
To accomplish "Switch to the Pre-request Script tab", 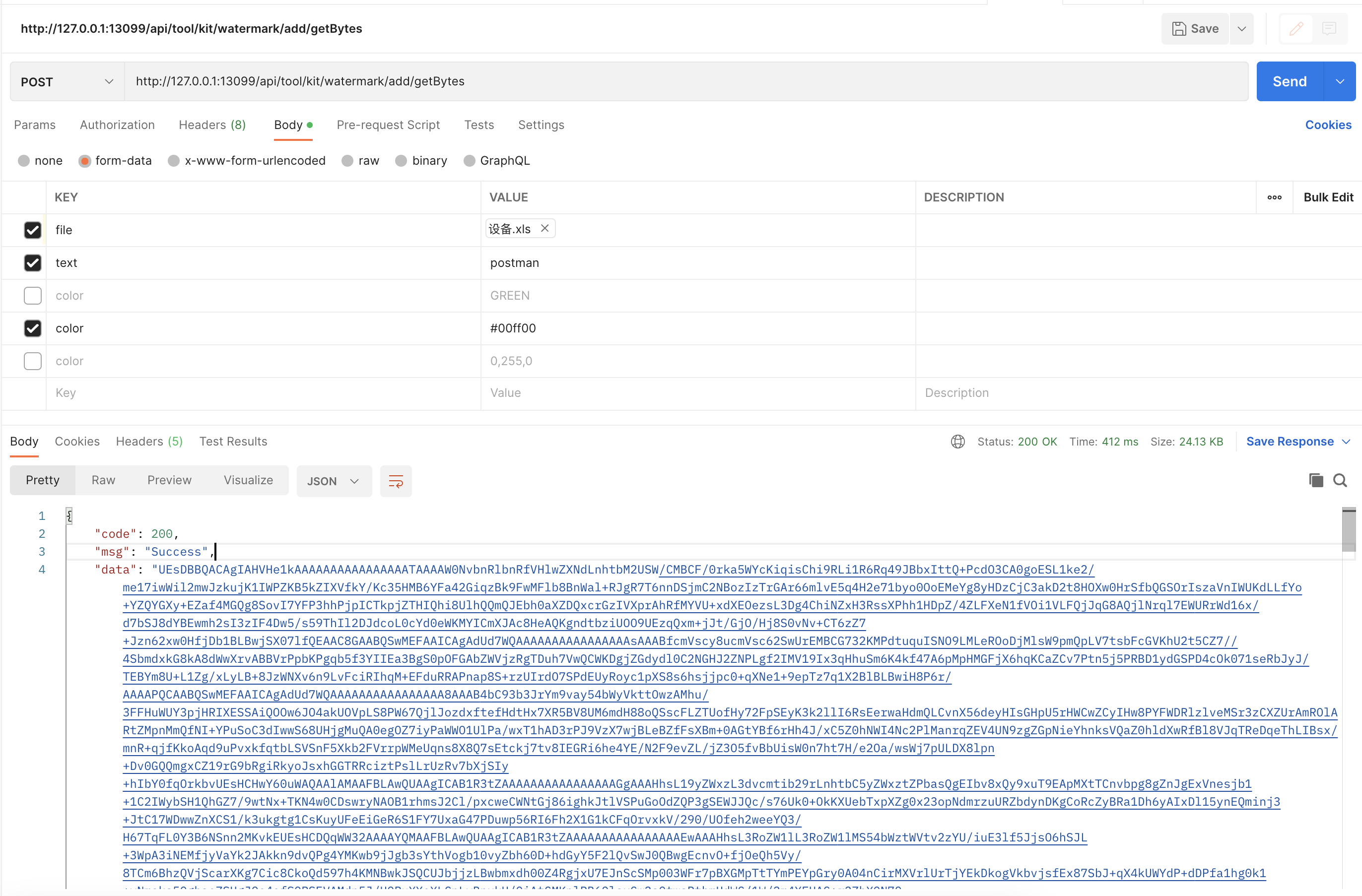I will [x=388, y=125].
